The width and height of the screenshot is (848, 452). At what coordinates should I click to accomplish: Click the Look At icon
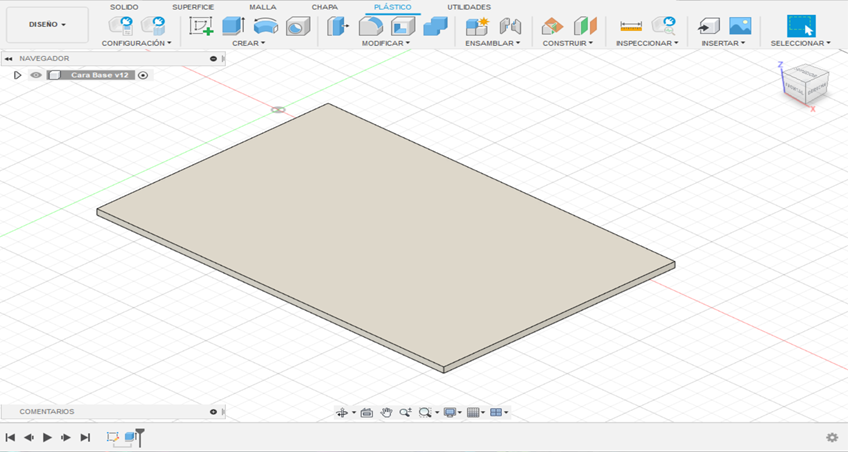pos(367,413)
